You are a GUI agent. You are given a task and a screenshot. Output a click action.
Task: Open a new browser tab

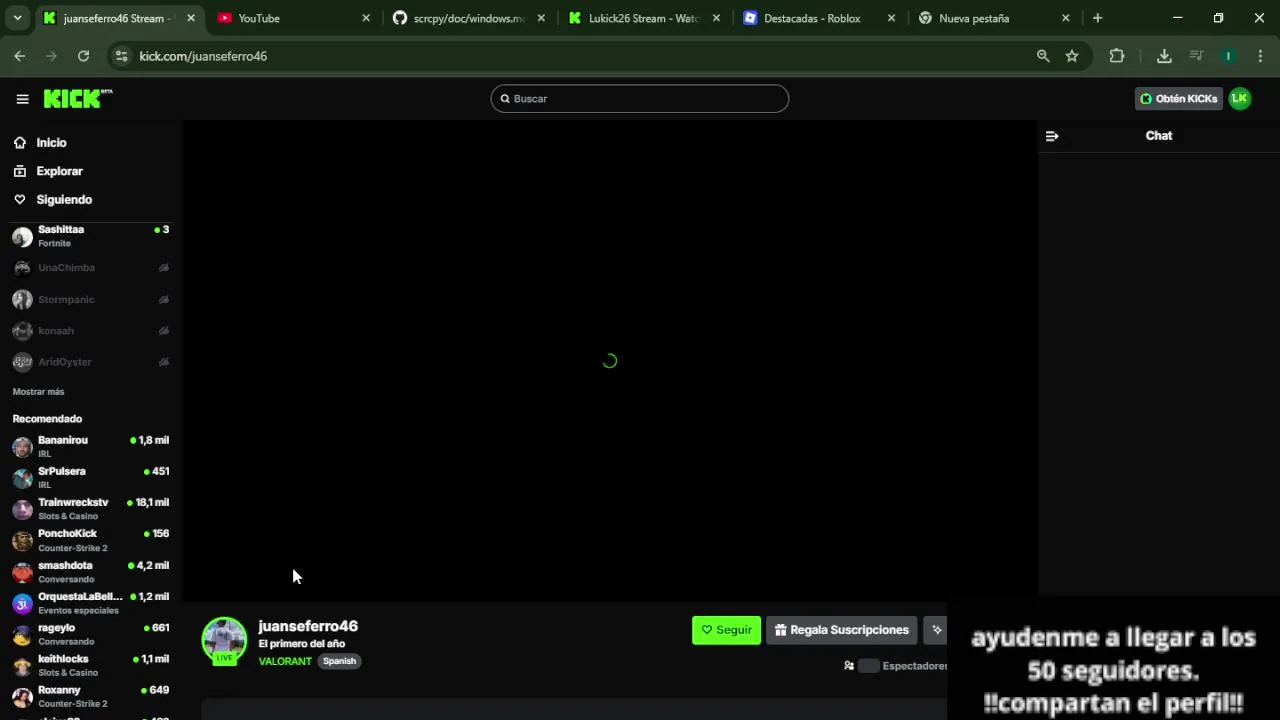click(1097, 18)
